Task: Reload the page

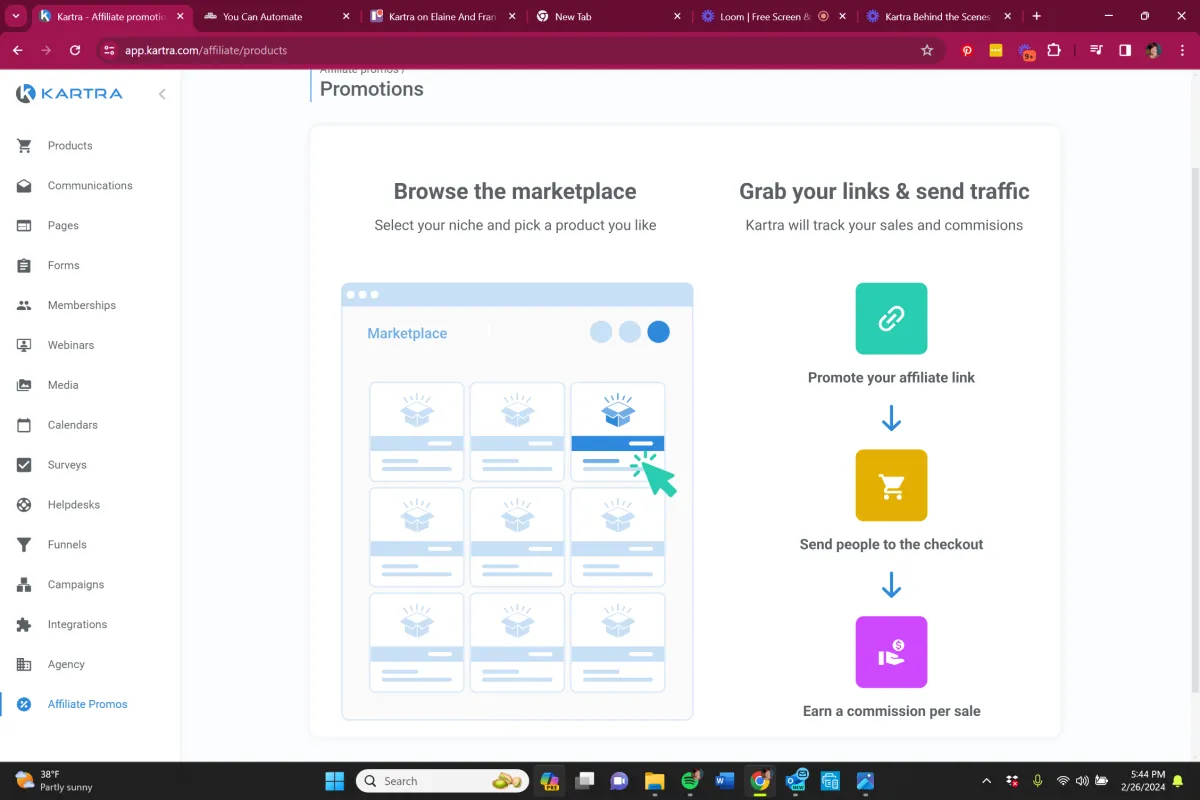Action: click(75, 50)
